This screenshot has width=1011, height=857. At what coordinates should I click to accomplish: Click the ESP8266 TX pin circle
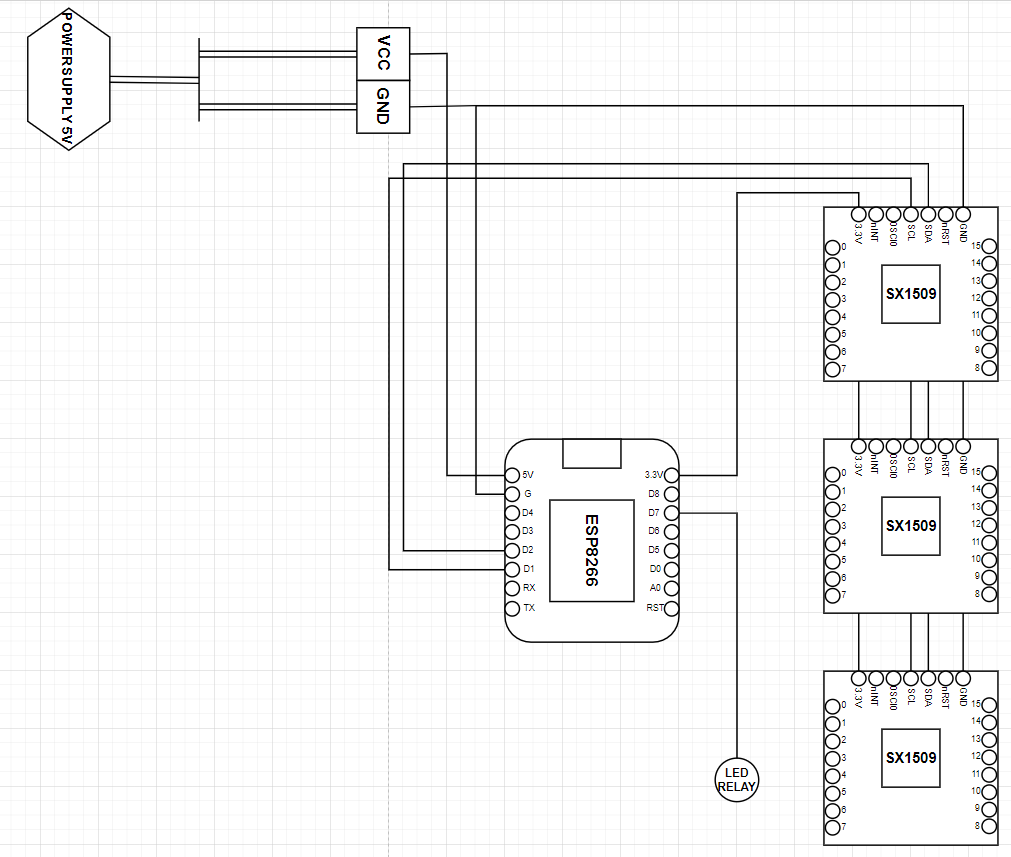coord(512,608)
